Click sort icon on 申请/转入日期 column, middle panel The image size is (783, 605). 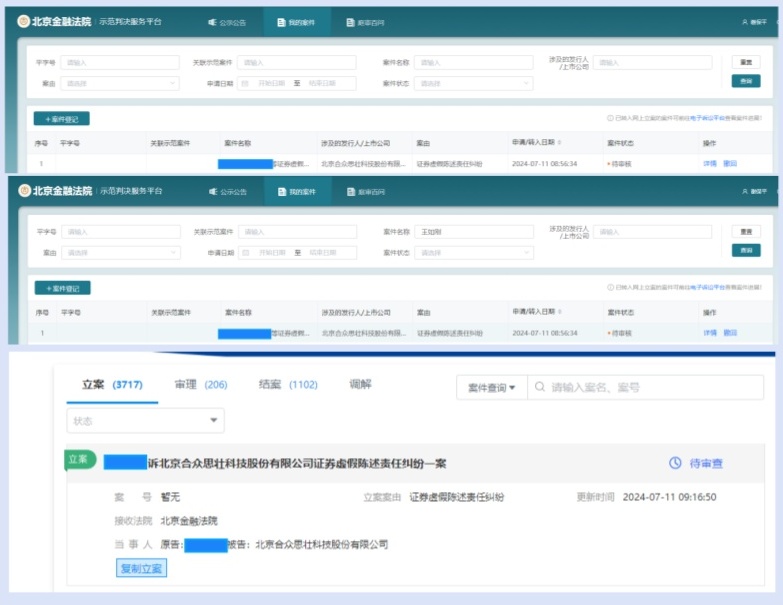pyautogui.click(x=560, y=311)
